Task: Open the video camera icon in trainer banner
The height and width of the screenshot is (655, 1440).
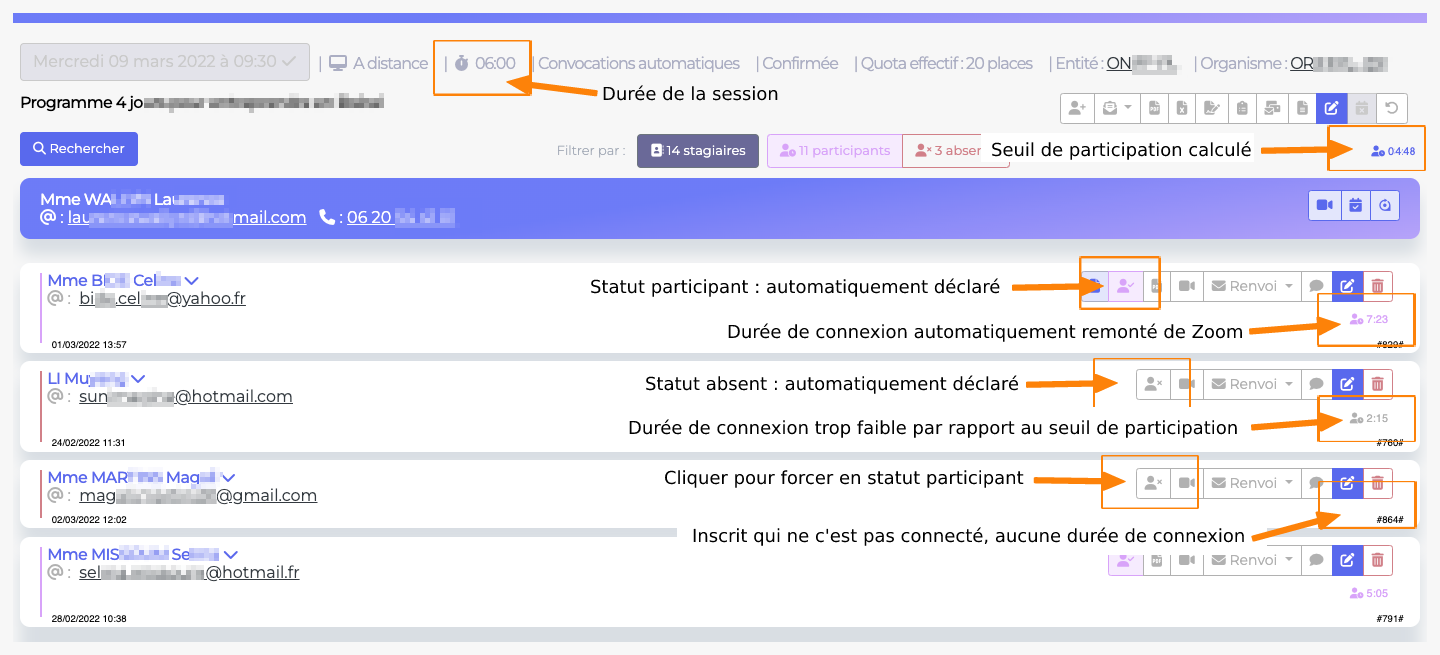Action: [x=1325, y=205]
